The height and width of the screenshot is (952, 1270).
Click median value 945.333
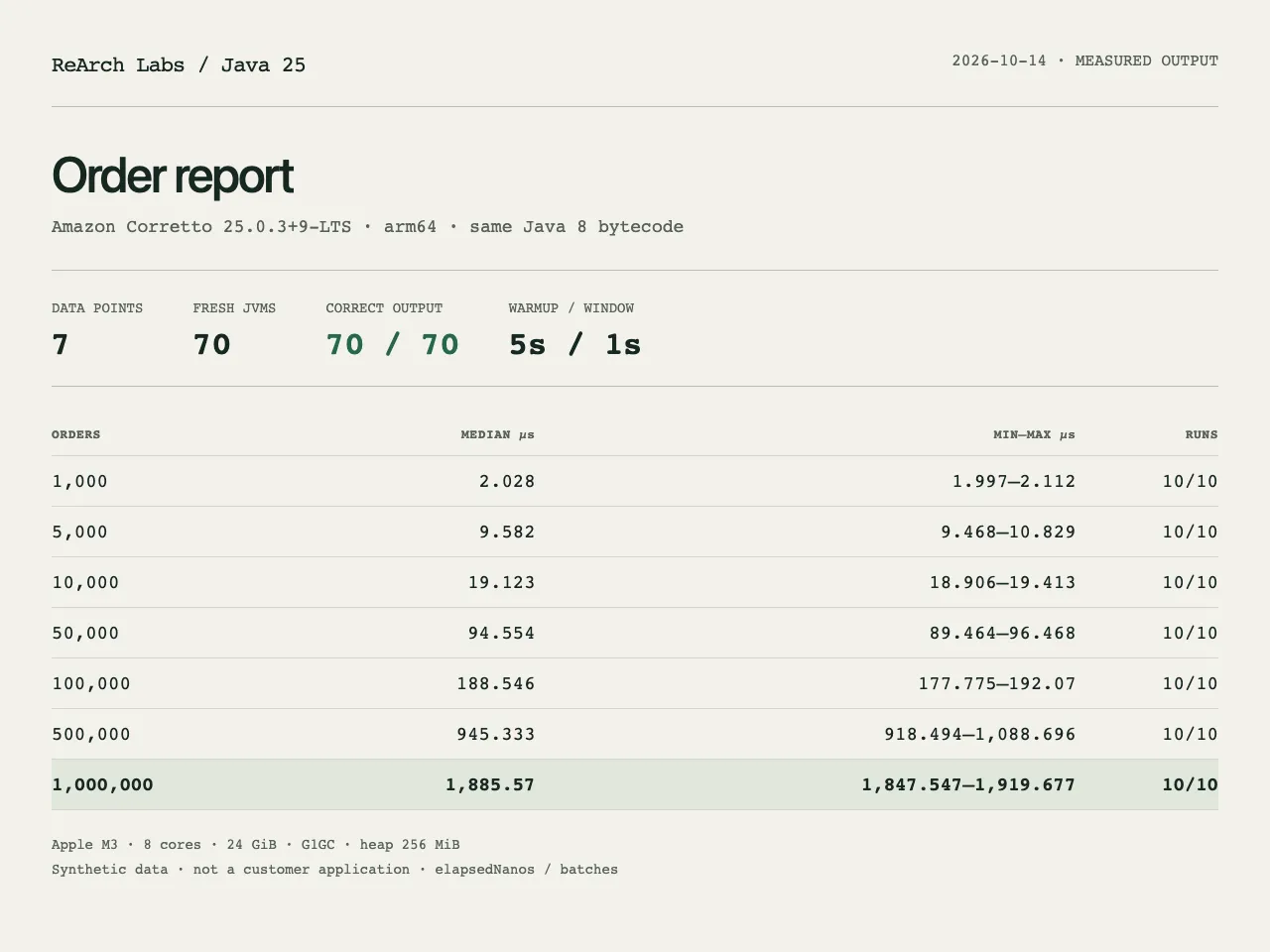[496, 735]
